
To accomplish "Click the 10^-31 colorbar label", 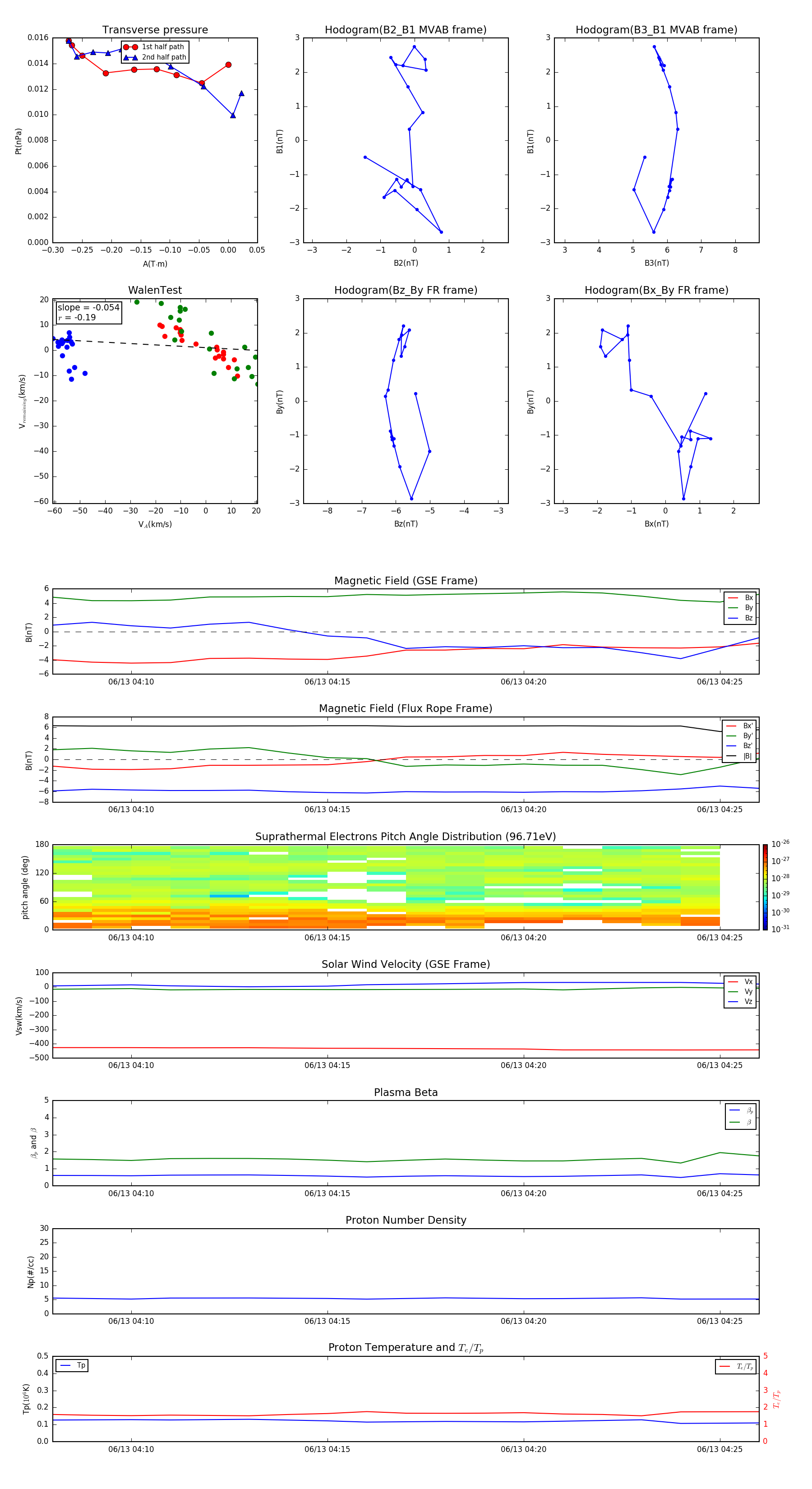I will [x=780, y=929].
